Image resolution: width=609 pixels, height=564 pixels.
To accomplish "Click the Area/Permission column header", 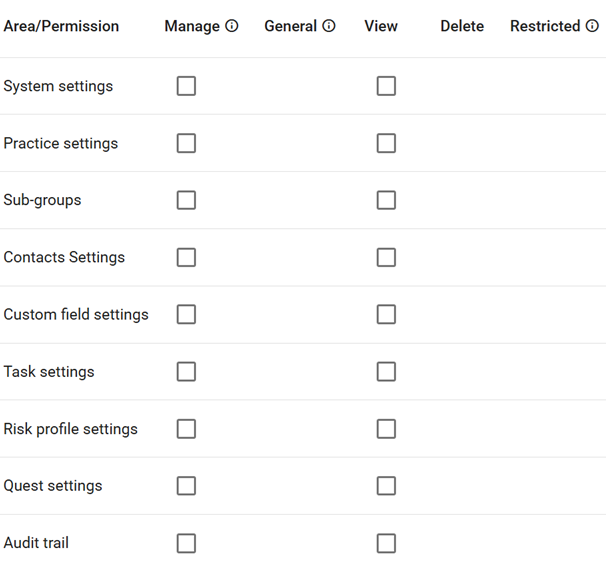I will 61,27.
